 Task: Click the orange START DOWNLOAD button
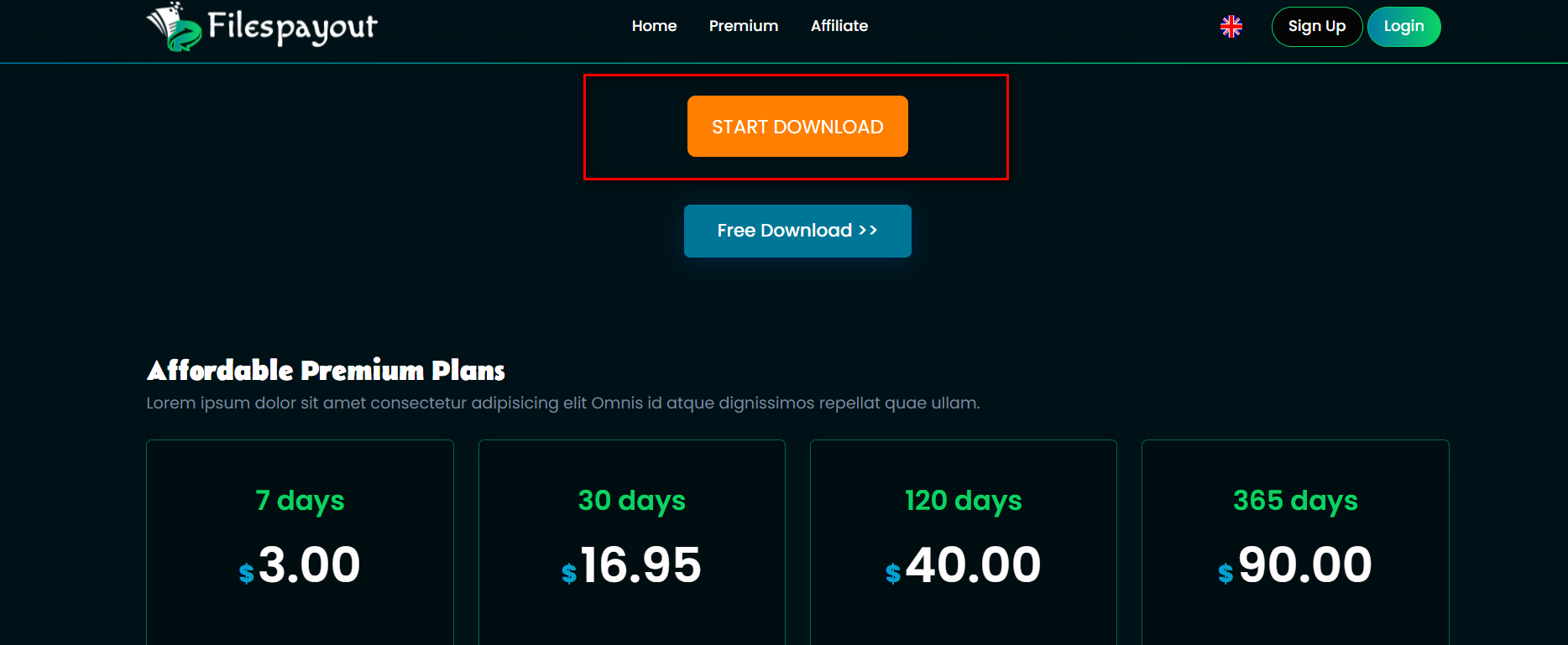[797, 127]
